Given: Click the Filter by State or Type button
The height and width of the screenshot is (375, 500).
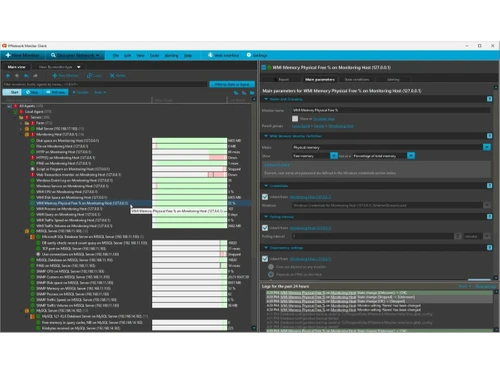Looking at the screenshot, I should [232, 84].
